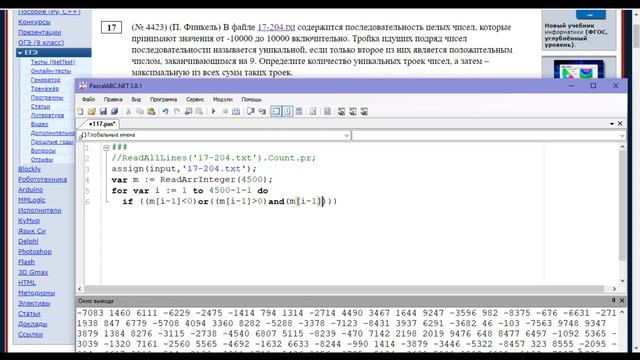
Task: Open the Arduino sidebar link
Action: [31, 189]
